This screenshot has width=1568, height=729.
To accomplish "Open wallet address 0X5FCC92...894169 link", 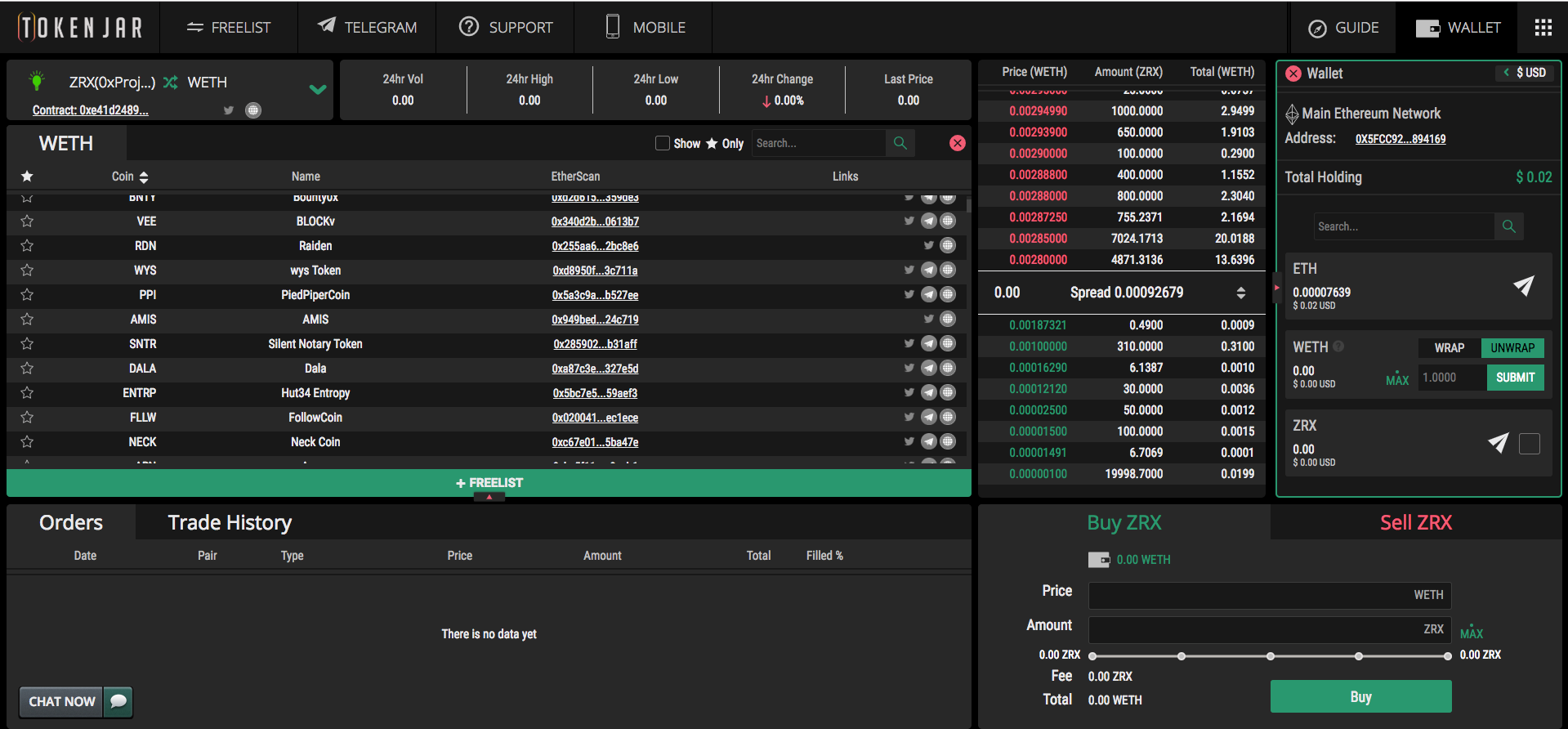I will pyautogui.click(x=1400, y=139).
